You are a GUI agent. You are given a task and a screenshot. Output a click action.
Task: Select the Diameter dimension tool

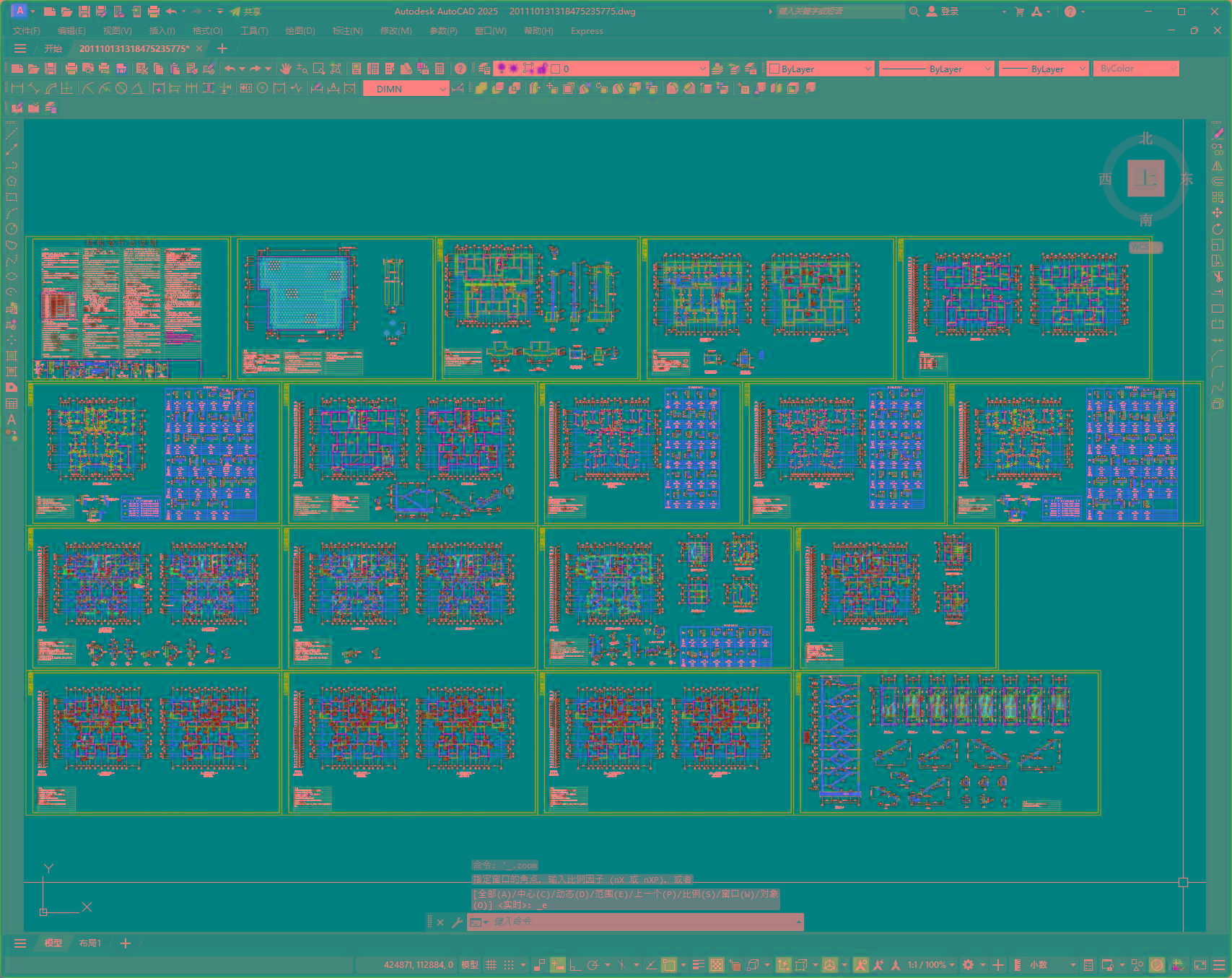coord(121,88)
